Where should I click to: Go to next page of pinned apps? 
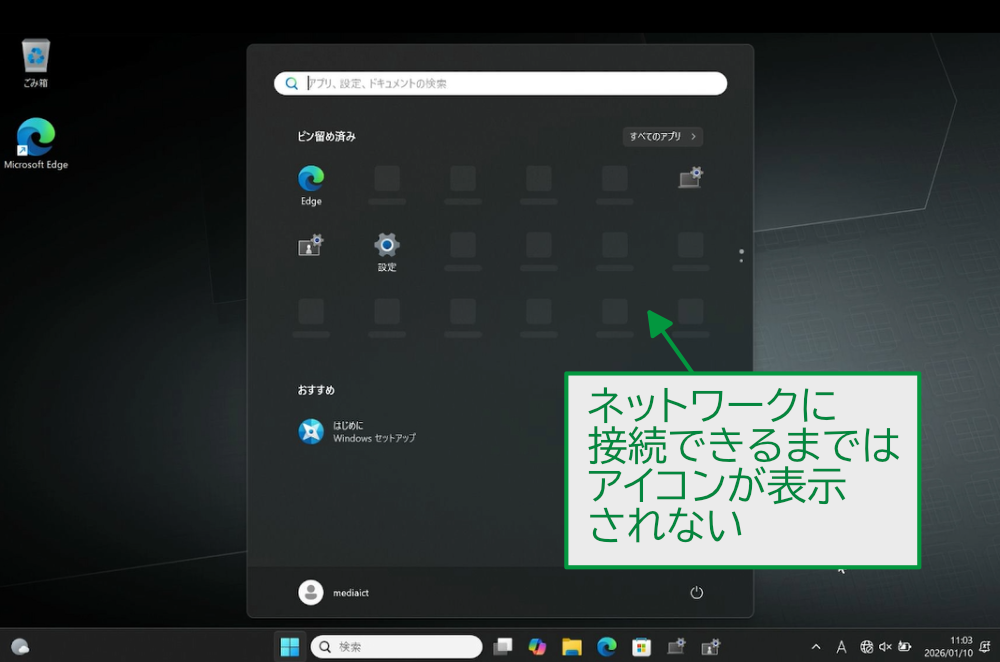point(741,260)
